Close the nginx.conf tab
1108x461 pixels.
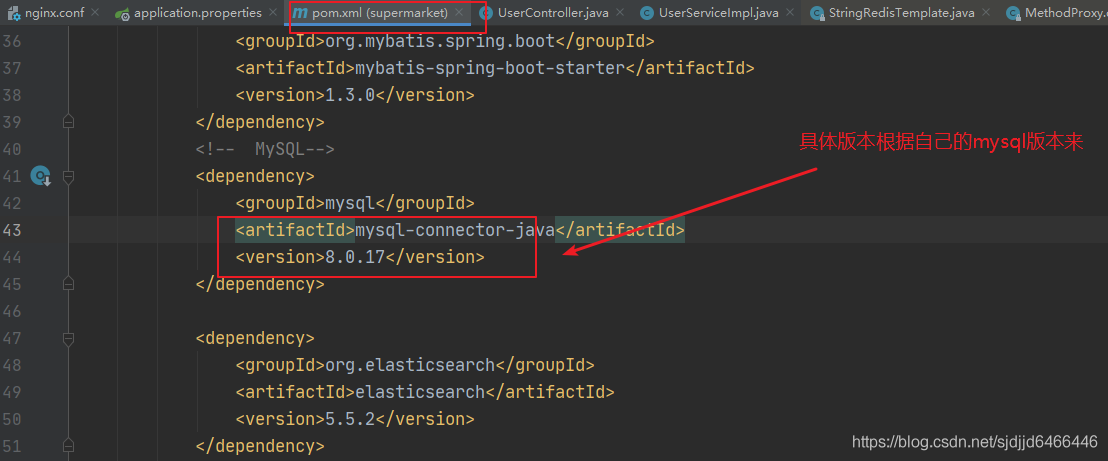pyautogui.click(x=95, y=13)
